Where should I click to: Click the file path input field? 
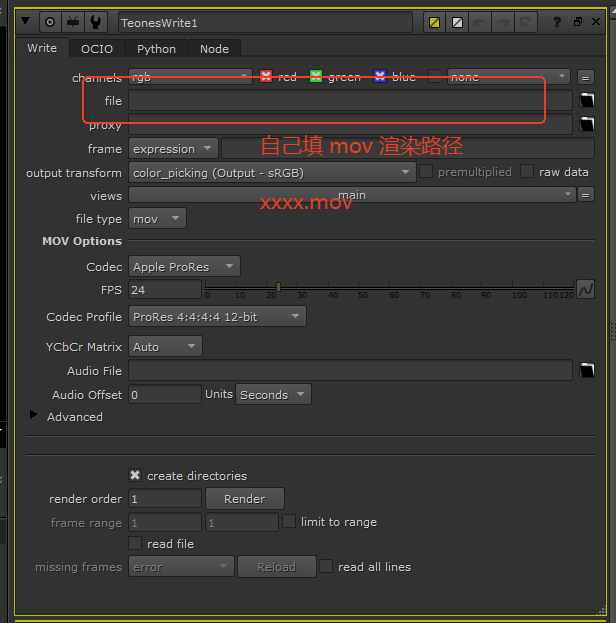(350, 101)
